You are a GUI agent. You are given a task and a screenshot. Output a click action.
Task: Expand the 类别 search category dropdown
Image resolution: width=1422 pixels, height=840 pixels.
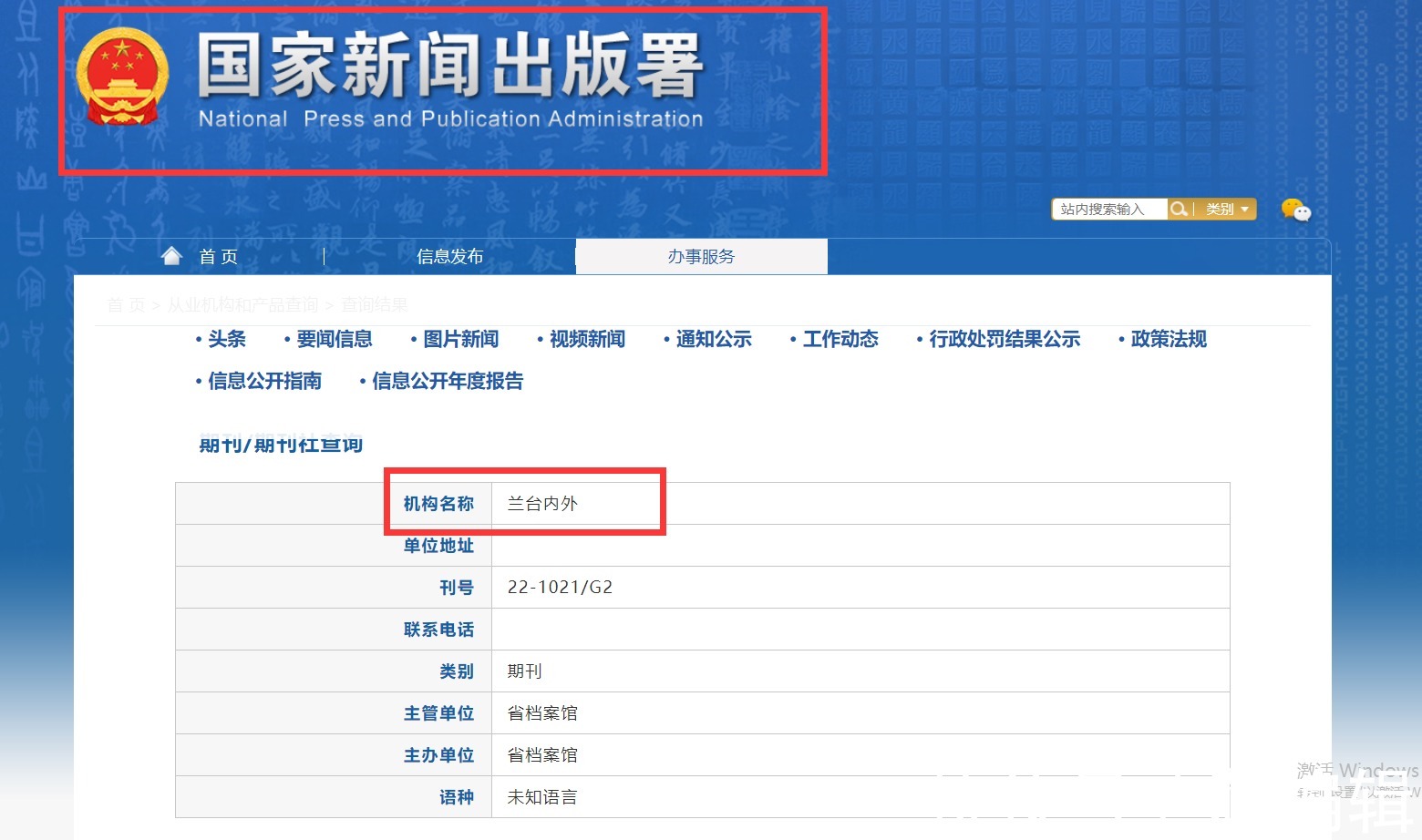click(x=1227, y=210)
